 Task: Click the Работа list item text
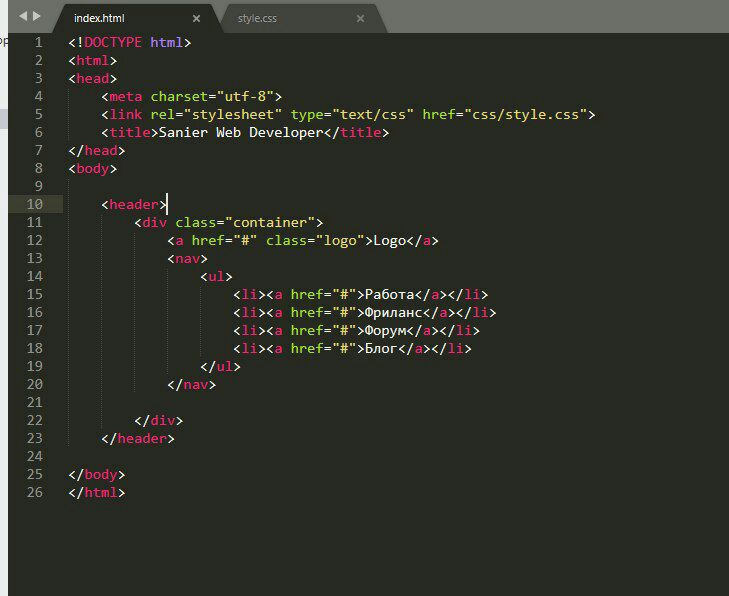point(390,294)
